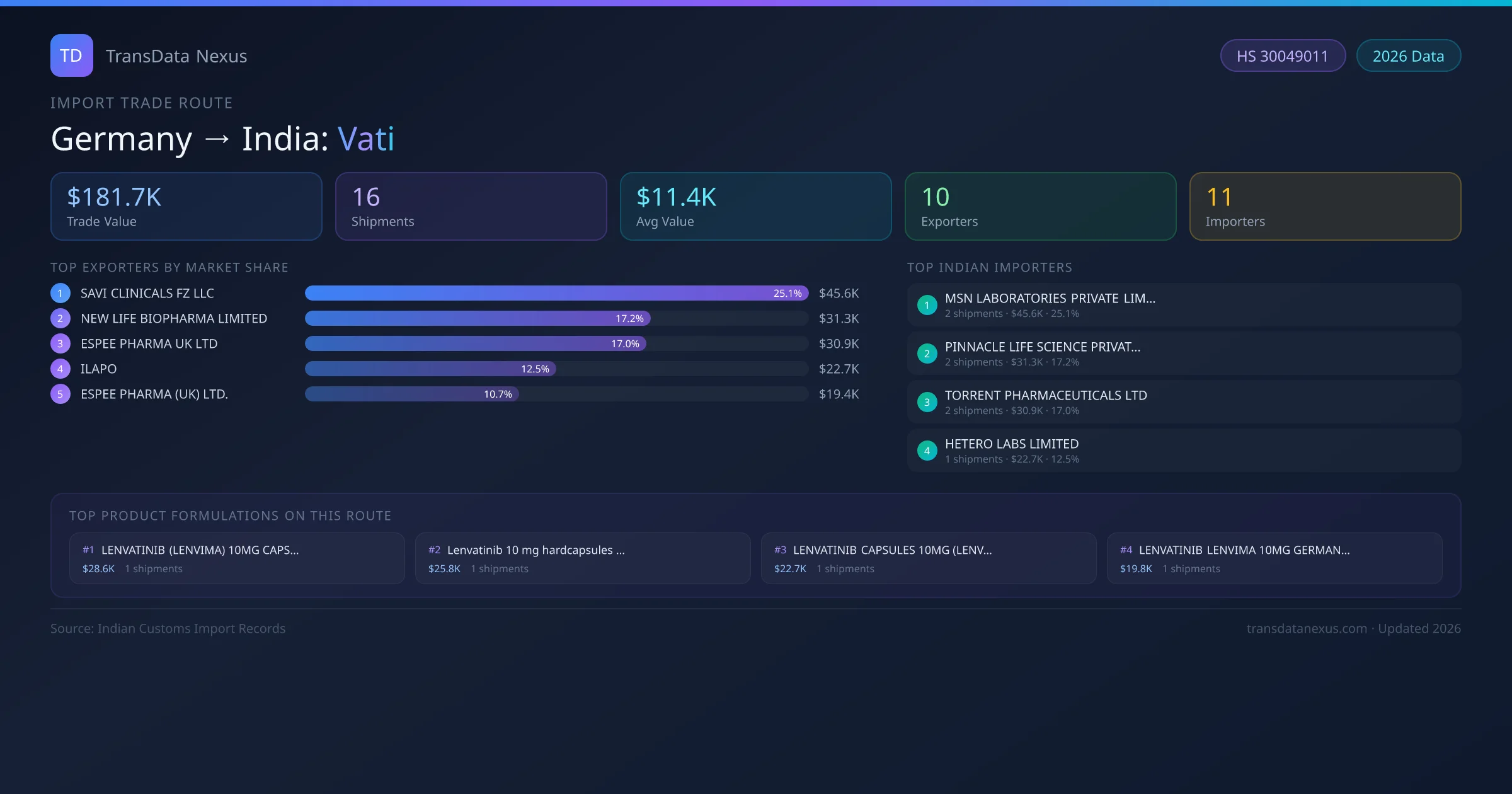Click the 25.1% market share bar
This screenshot has height=794, width=1512.
[x=556, y=293]
